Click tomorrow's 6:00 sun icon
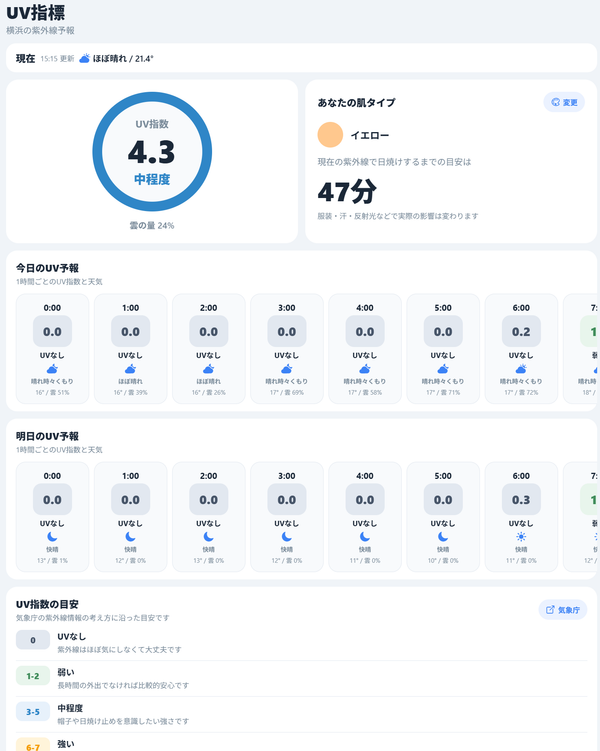This screenshot has height=751, width=600. pyautogui.click(x=521, y=536)
